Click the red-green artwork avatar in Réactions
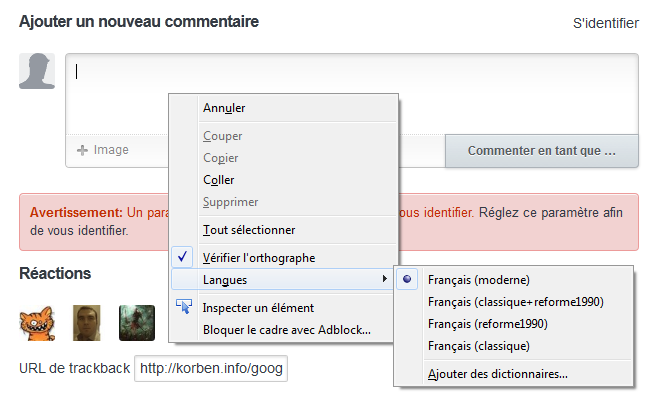The width and height of the screenshot is (659, 402). [137, 323]
